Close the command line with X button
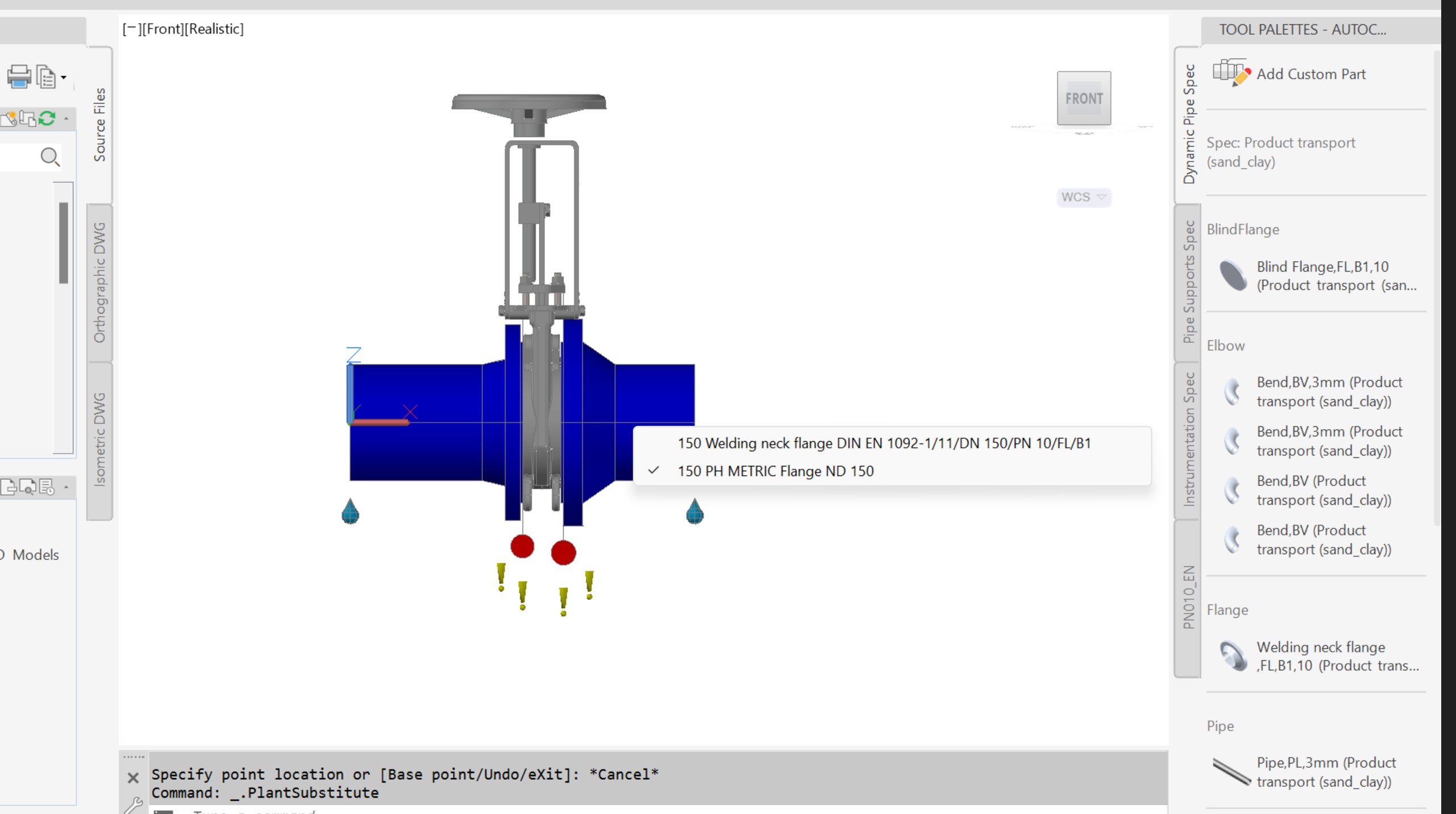Screen dimensions: 1456x814 coord(133,778)
